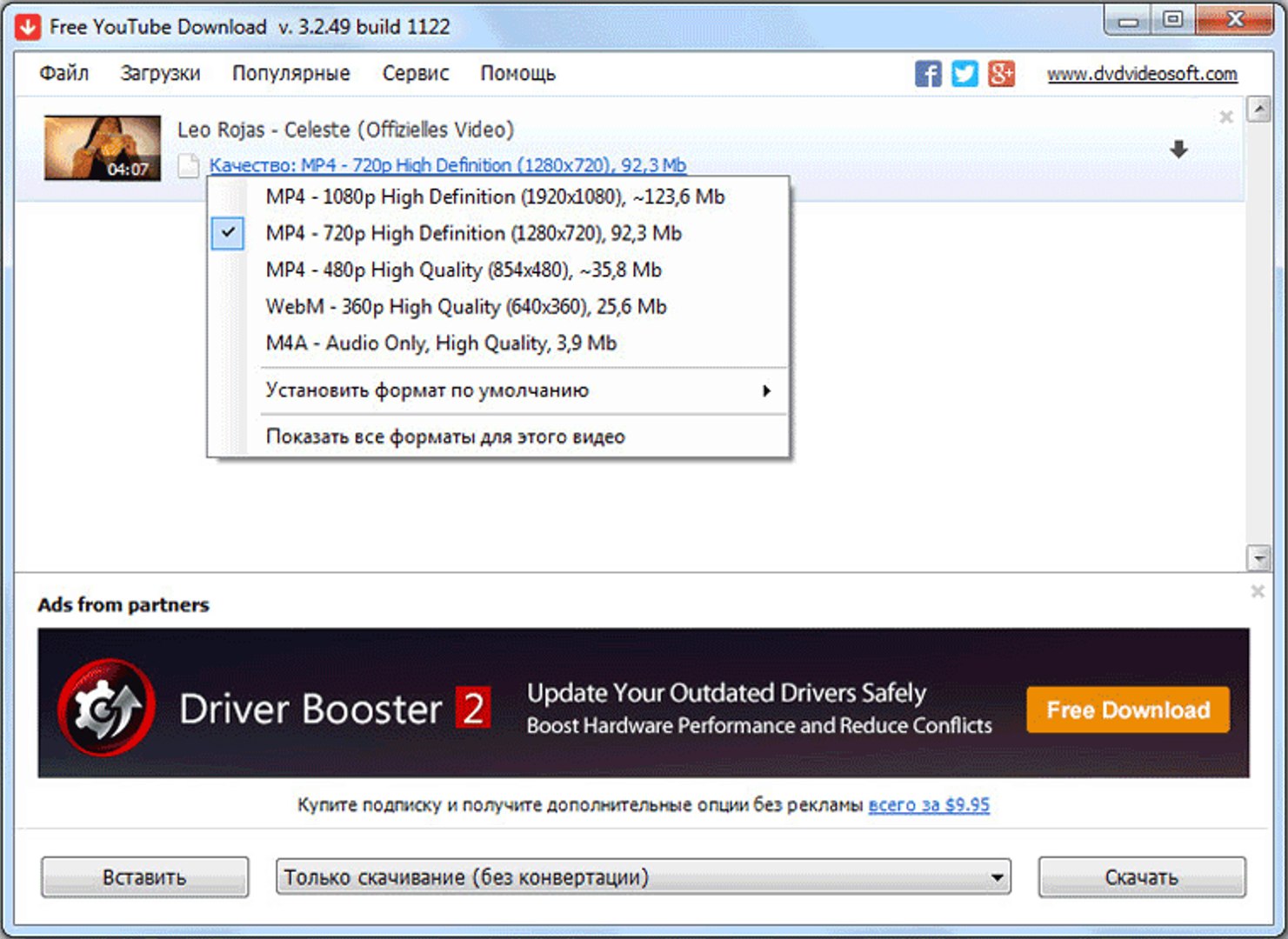
Task: Open the Twitter page icon
Action: pyautogui.click(x=964, y=74)
